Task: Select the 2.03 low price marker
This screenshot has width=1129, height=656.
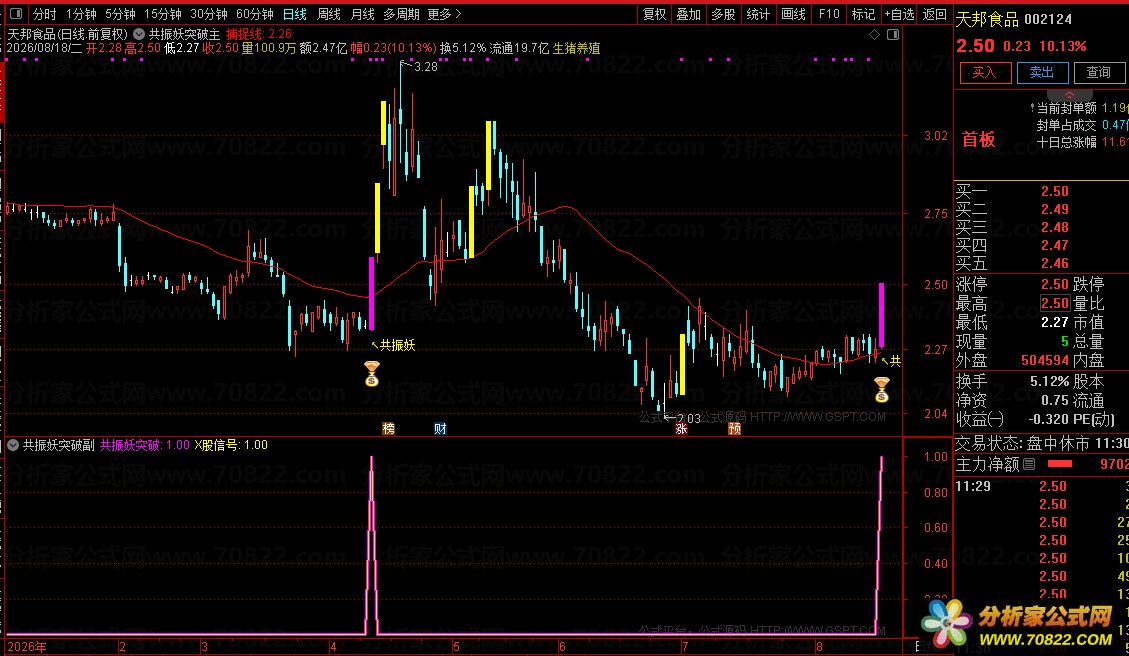Action: tap(688, 418)
